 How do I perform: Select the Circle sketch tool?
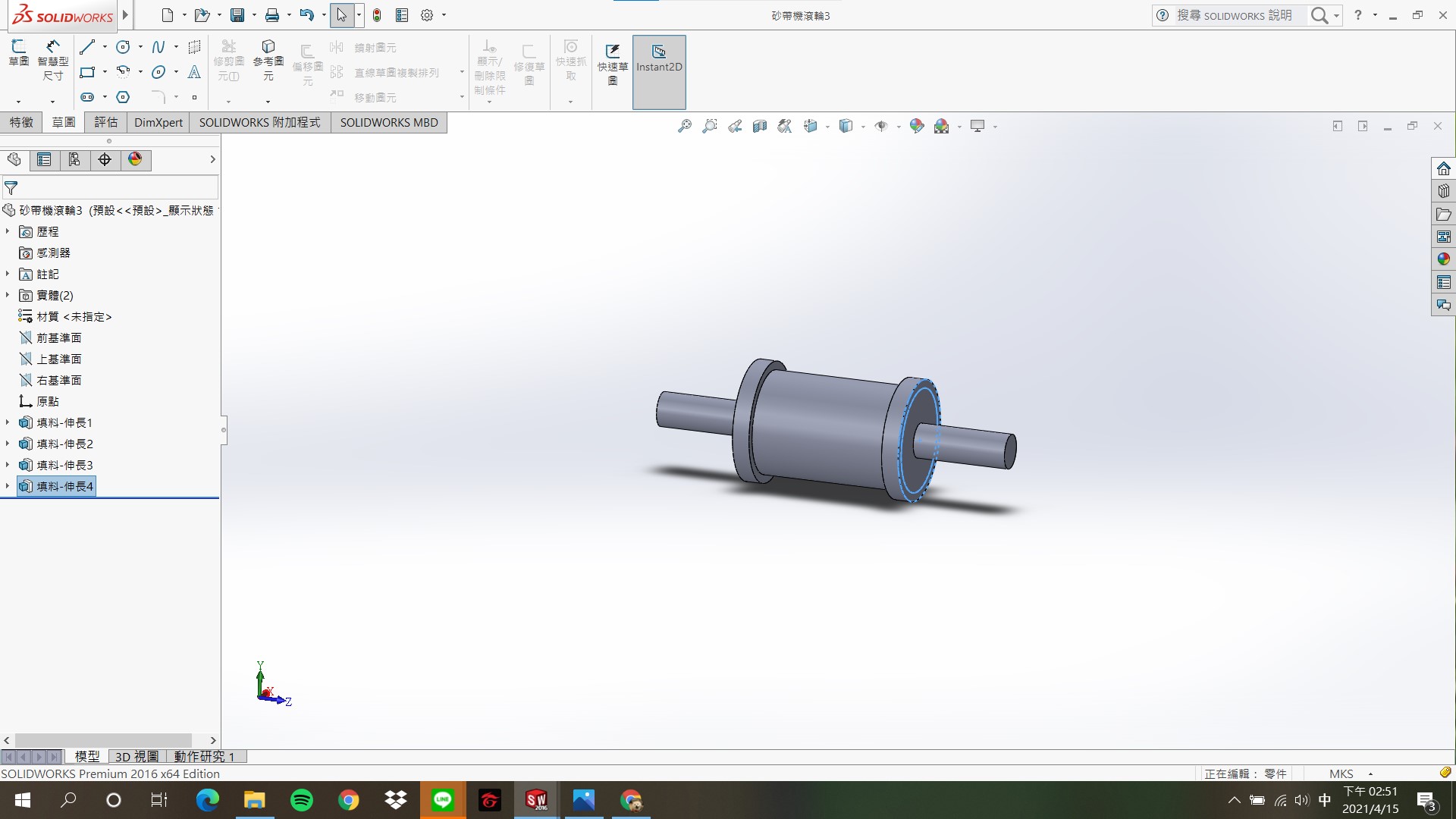123,47
